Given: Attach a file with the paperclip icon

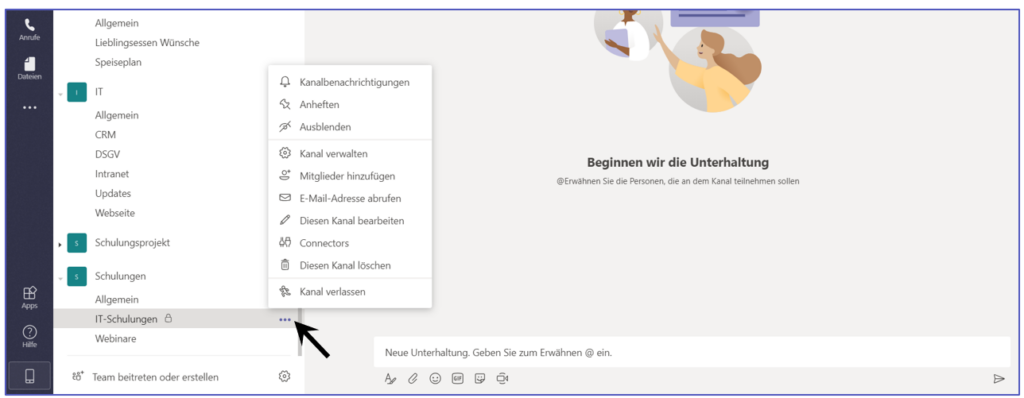Looking at the screenshot, I should tap(413, 378).
